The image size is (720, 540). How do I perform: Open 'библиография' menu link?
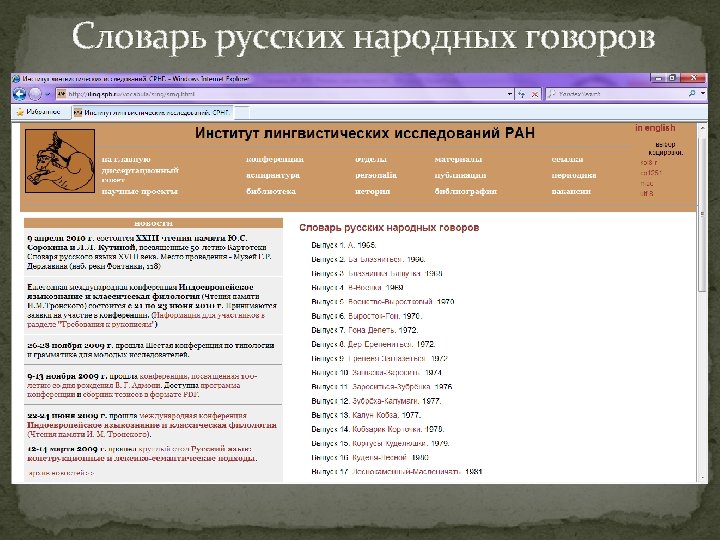click(466, 191)
